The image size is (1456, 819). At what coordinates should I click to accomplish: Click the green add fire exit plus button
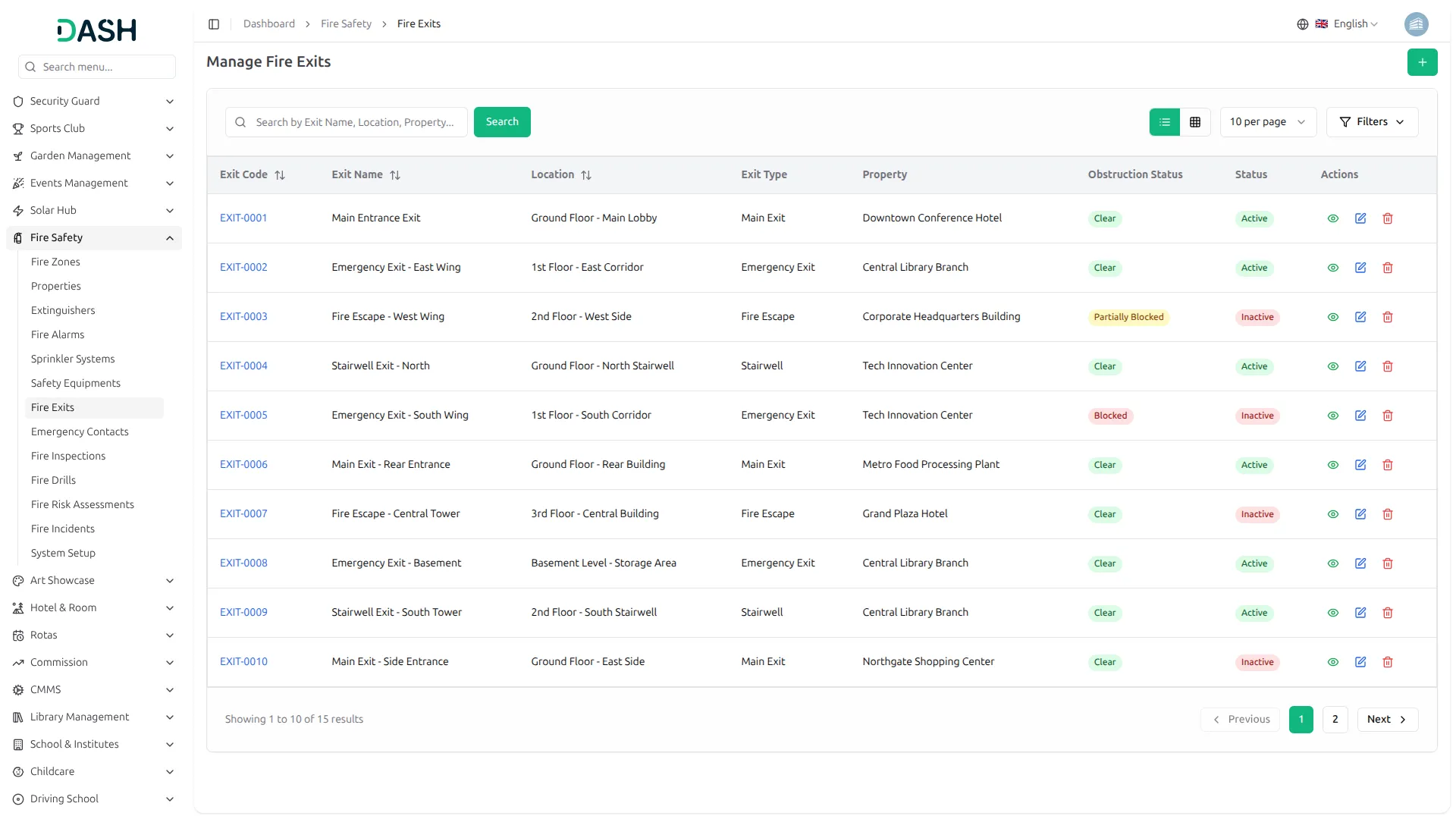click(1422, 62)
